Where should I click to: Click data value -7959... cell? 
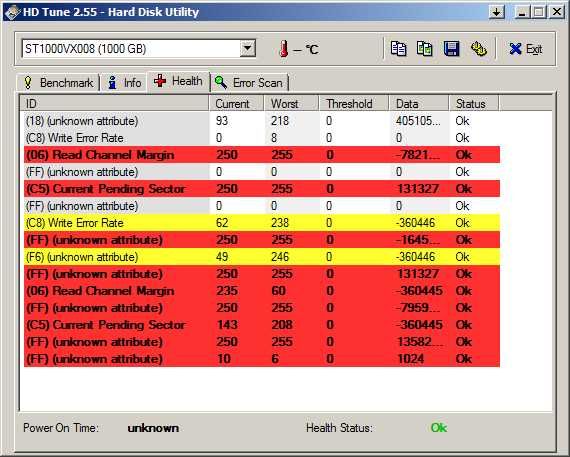pos(418,308)
